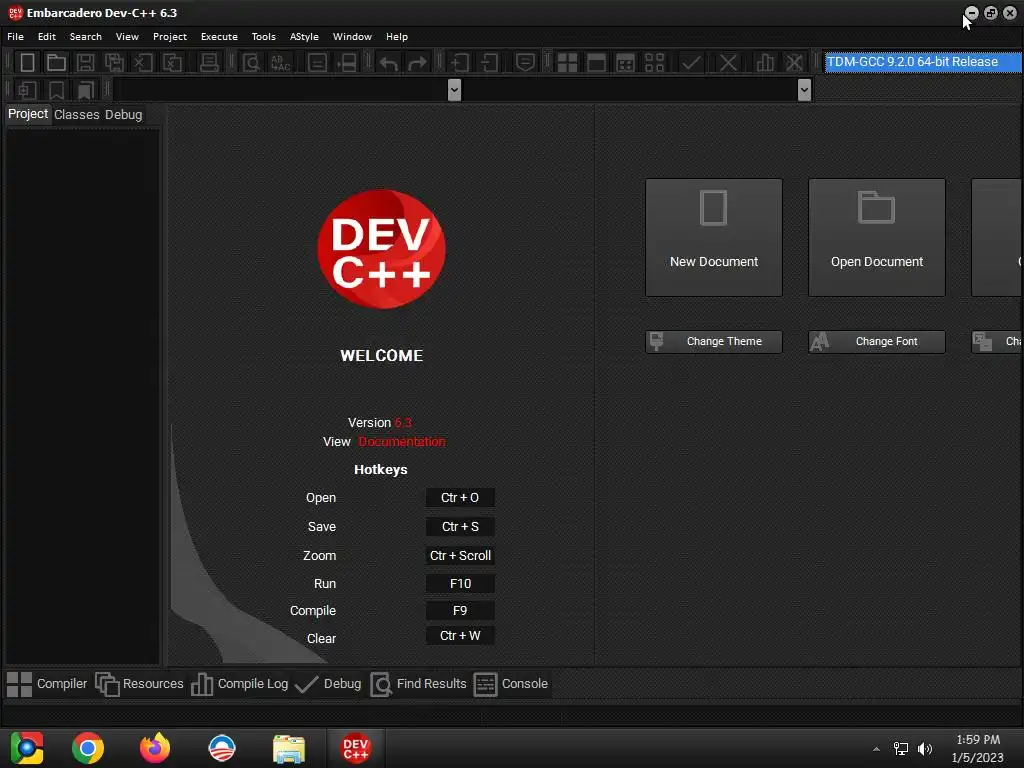Click the Profile Analysis chart toolbar icon
Viewport: 1024px width, 768px height.
[x=765, y=63]
